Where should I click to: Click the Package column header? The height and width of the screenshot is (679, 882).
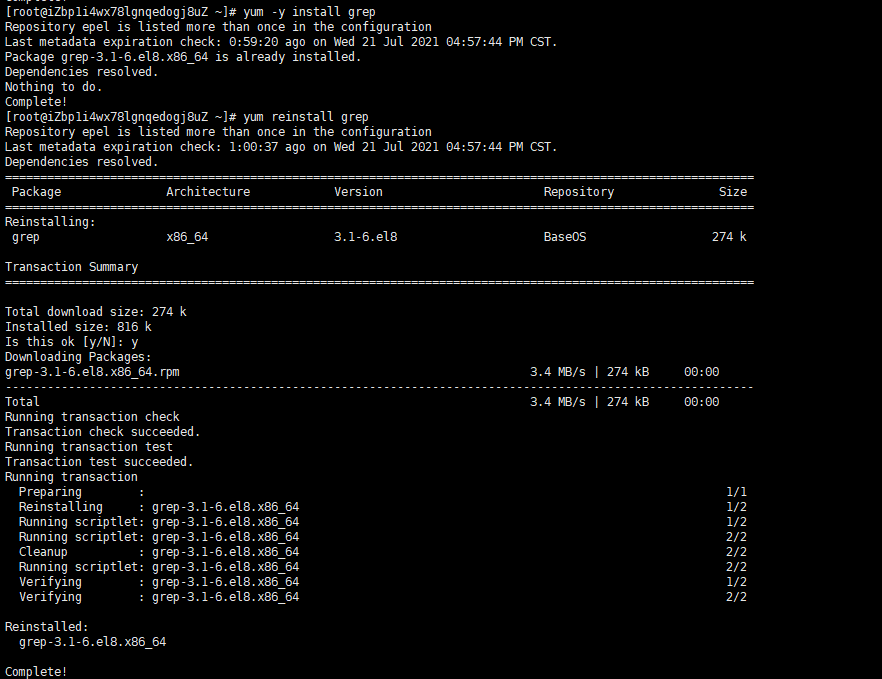[36, 192]
